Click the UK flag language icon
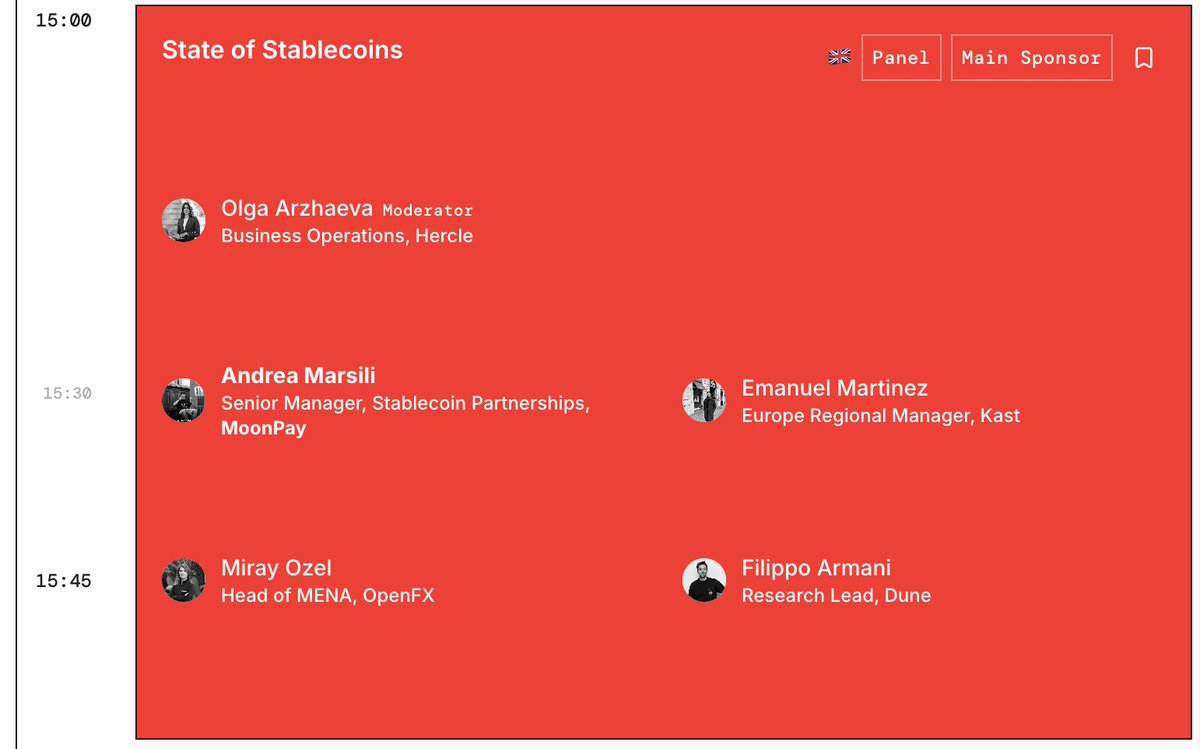Screen dimensions: 1200x749 [840, 58]
